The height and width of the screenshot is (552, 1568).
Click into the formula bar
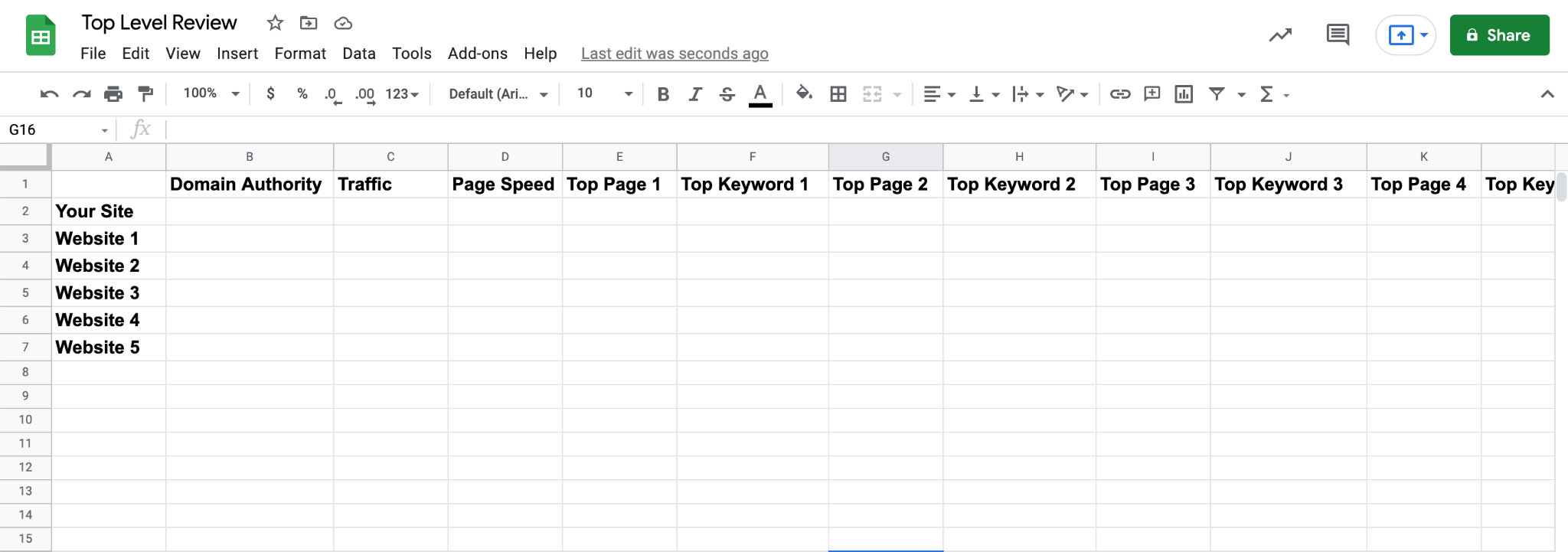(865, 129)
